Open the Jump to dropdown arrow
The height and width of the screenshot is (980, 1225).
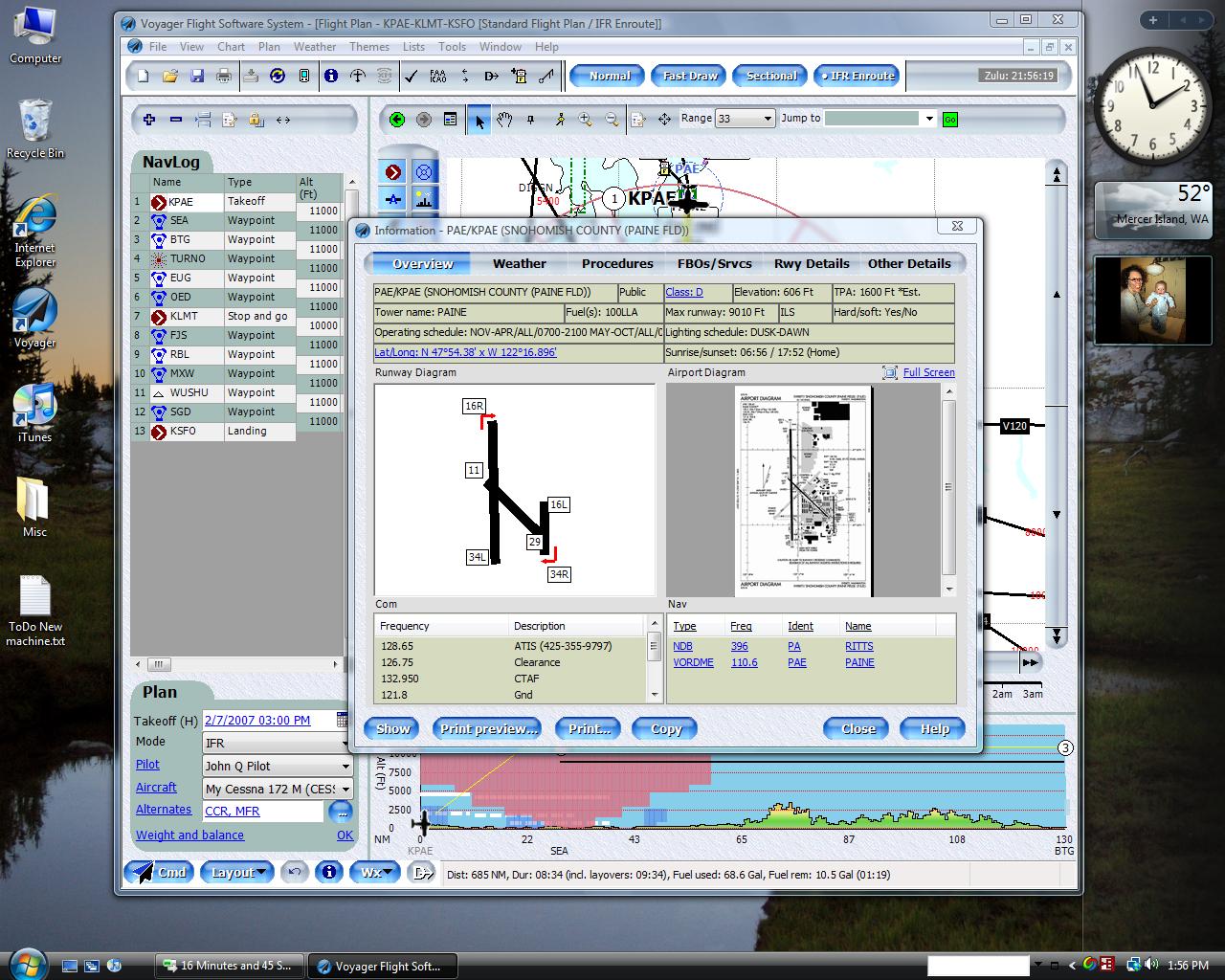click(928, 119)
